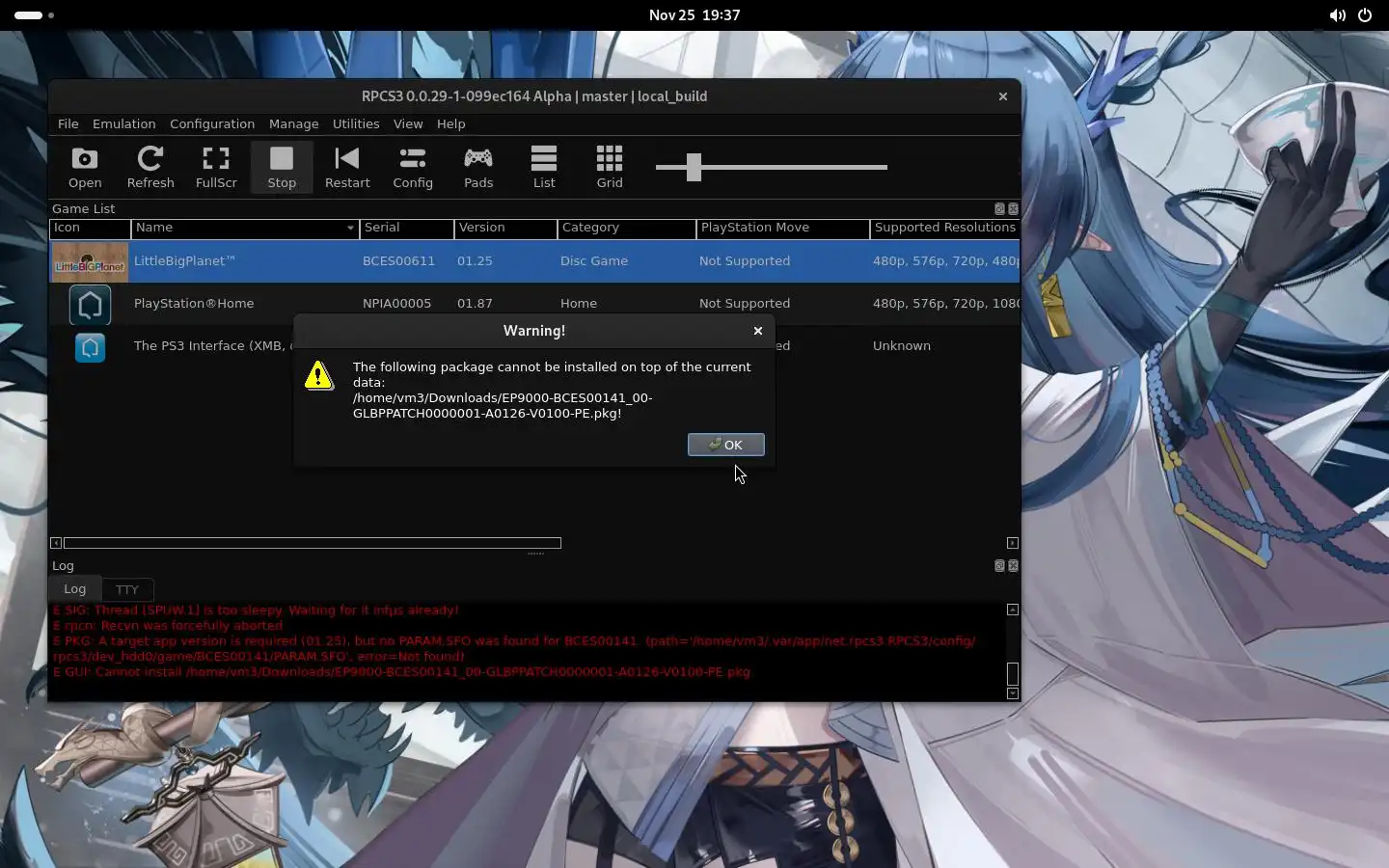Open the Emulation menu
Viewport: 1389px width, 868px height.
[x=123, y=123]
